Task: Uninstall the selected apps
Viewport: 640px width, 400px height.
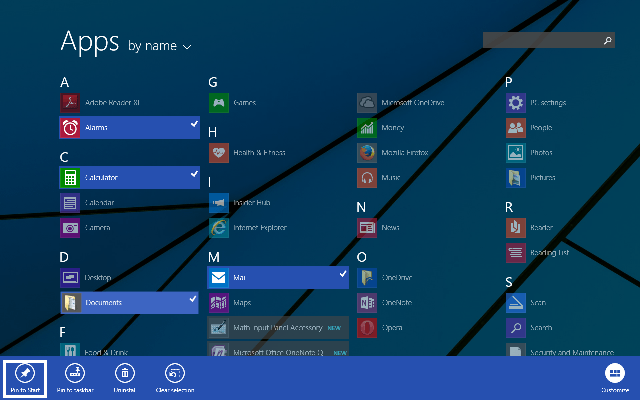Action: (124, 378)
